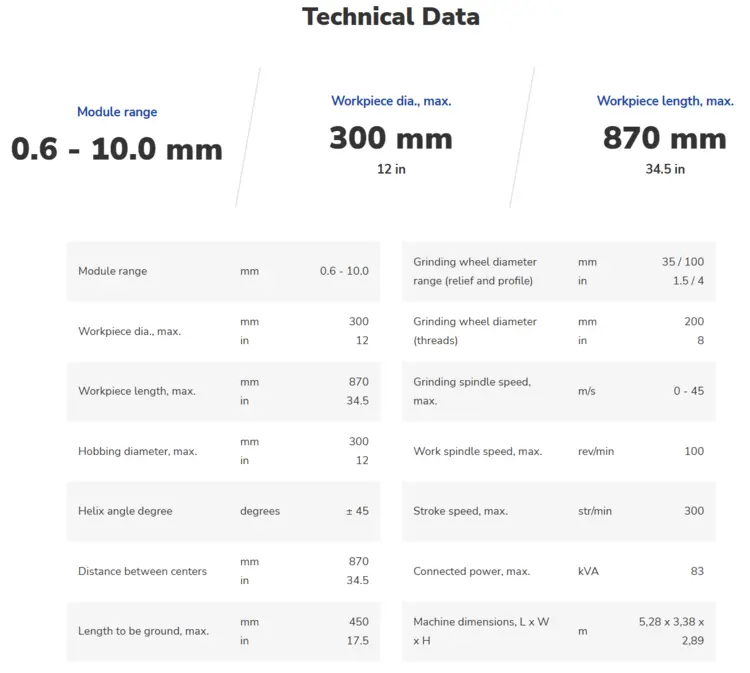
Task: Select Grinding wheel diameter range (relief and profile)
Action: coord(475,271)
